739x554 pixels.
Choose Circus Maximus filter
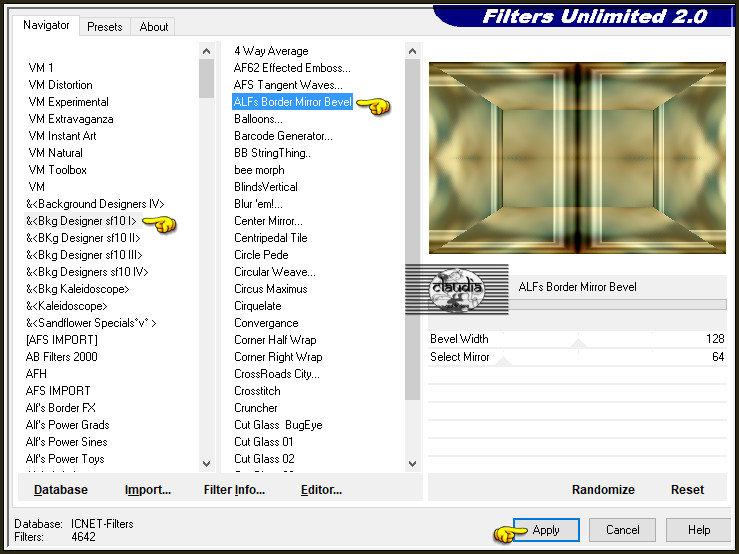tap(271, 289)
